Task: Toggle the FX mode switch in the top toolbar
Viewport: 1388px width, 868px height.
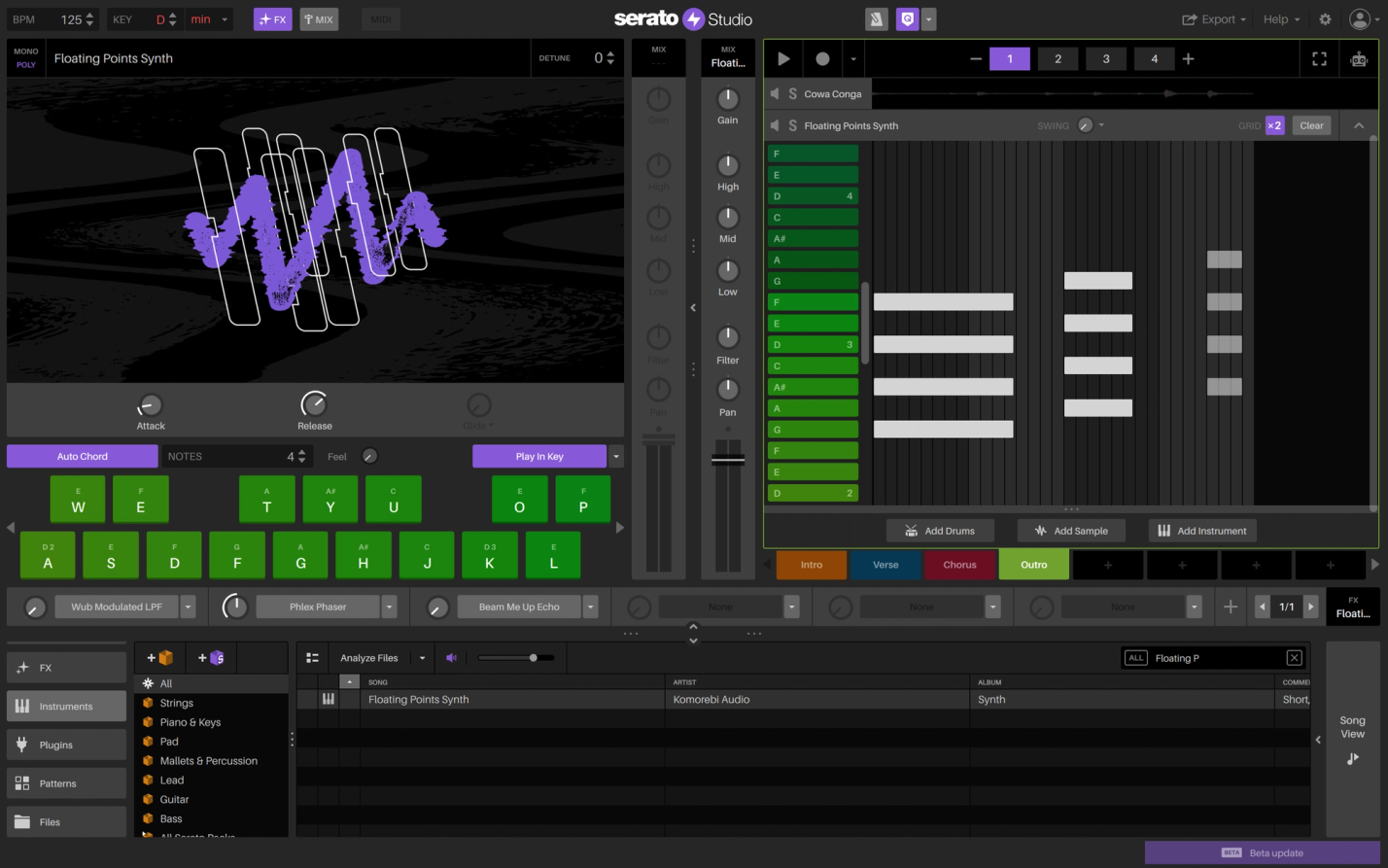Action: point(273,18)
